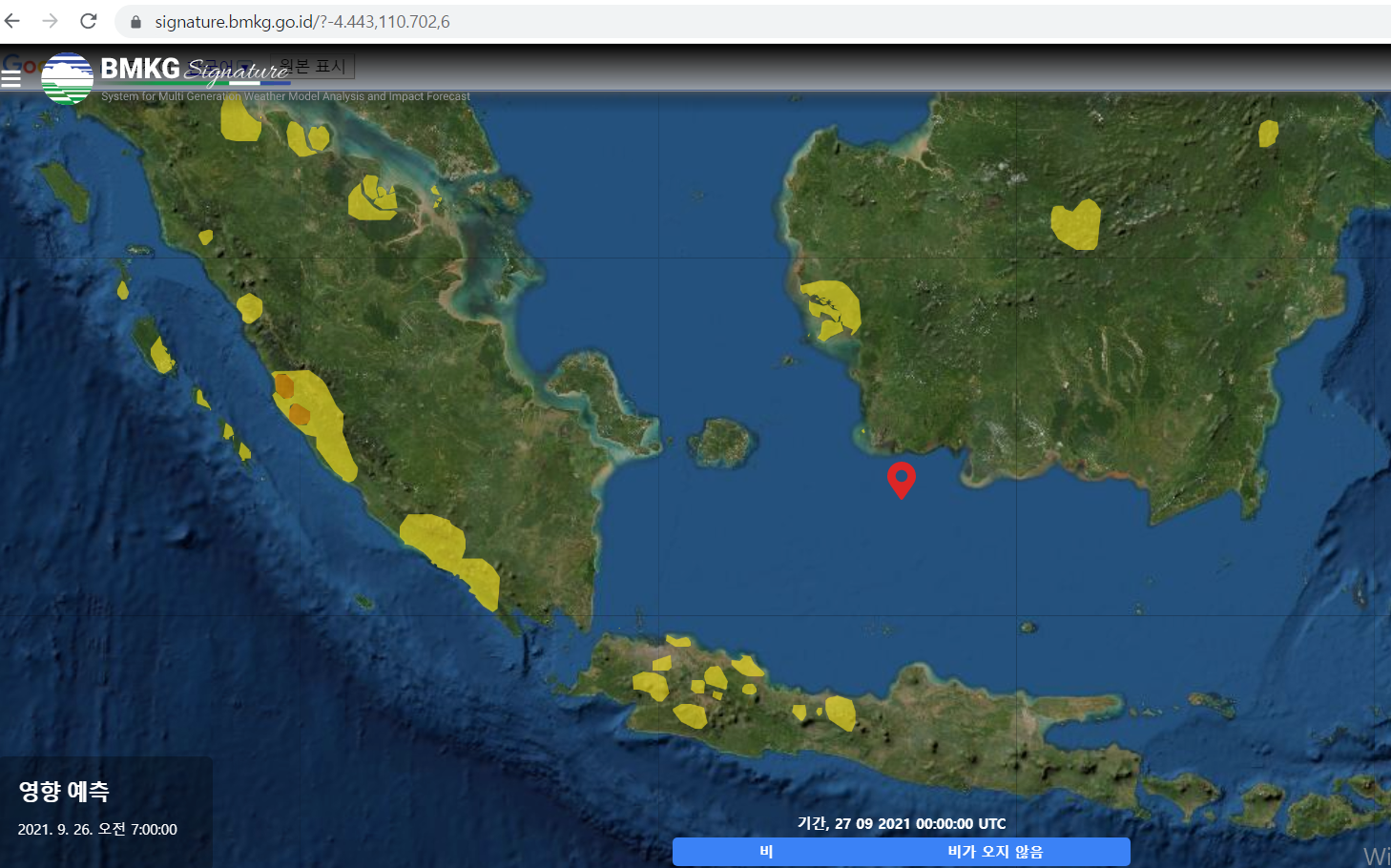Viewport: 1391px width, 868px height.
Task: Click the 기간 27 09 2021 timestamp
Action: point(901,823)
